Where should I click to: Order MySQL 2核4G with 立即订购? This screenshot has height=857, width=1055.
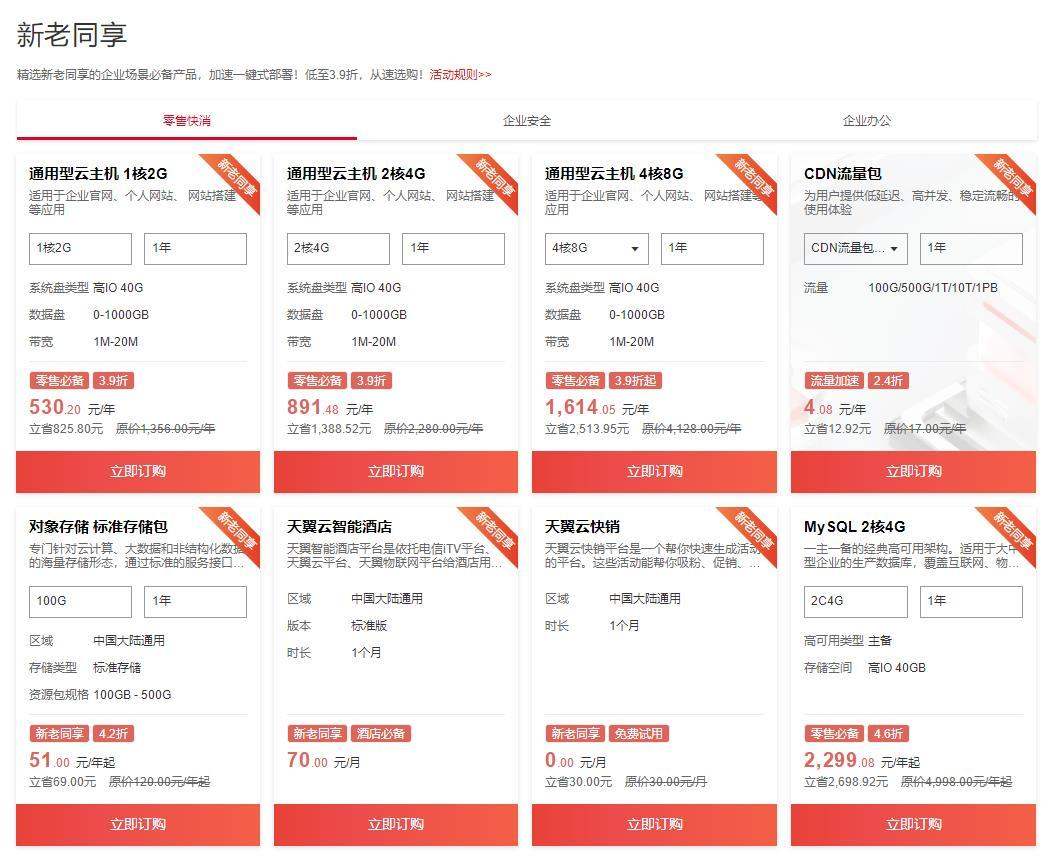tap(913, 825)
